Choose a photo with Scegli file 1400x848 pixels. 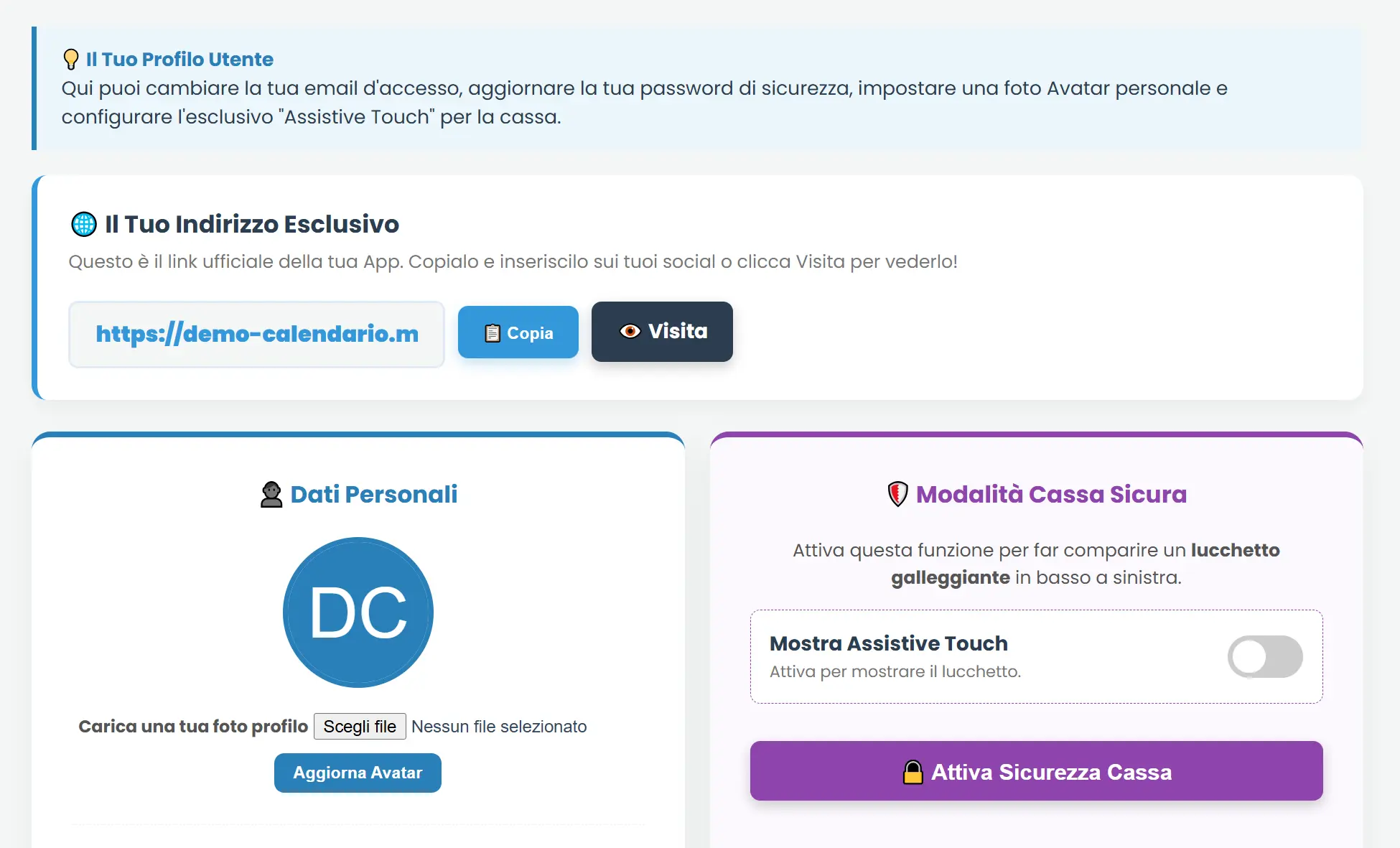(360, 726)
